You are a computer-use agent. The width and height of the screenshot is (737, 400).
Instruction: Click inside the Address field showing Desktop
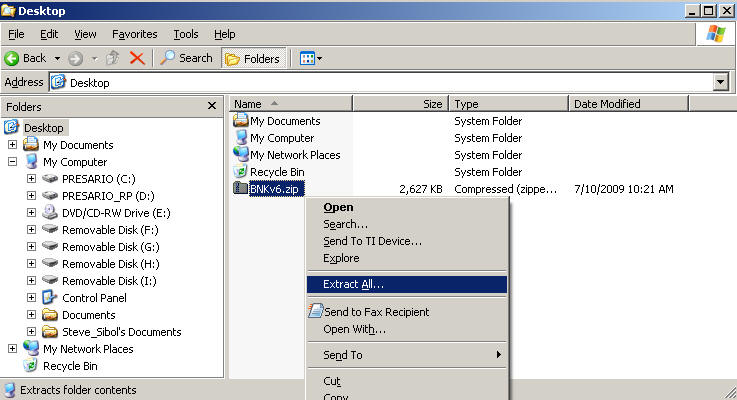point(381,83)
